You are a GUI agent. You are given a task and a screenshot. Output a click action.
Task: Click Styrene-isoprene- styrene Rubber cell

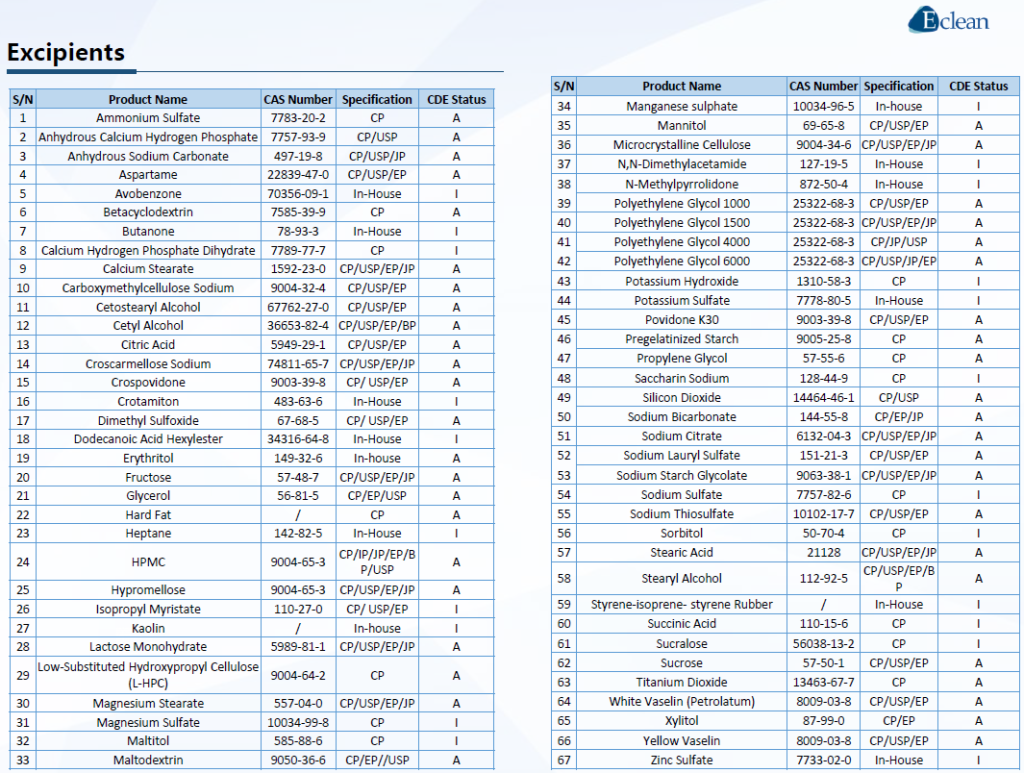point(682,605)
